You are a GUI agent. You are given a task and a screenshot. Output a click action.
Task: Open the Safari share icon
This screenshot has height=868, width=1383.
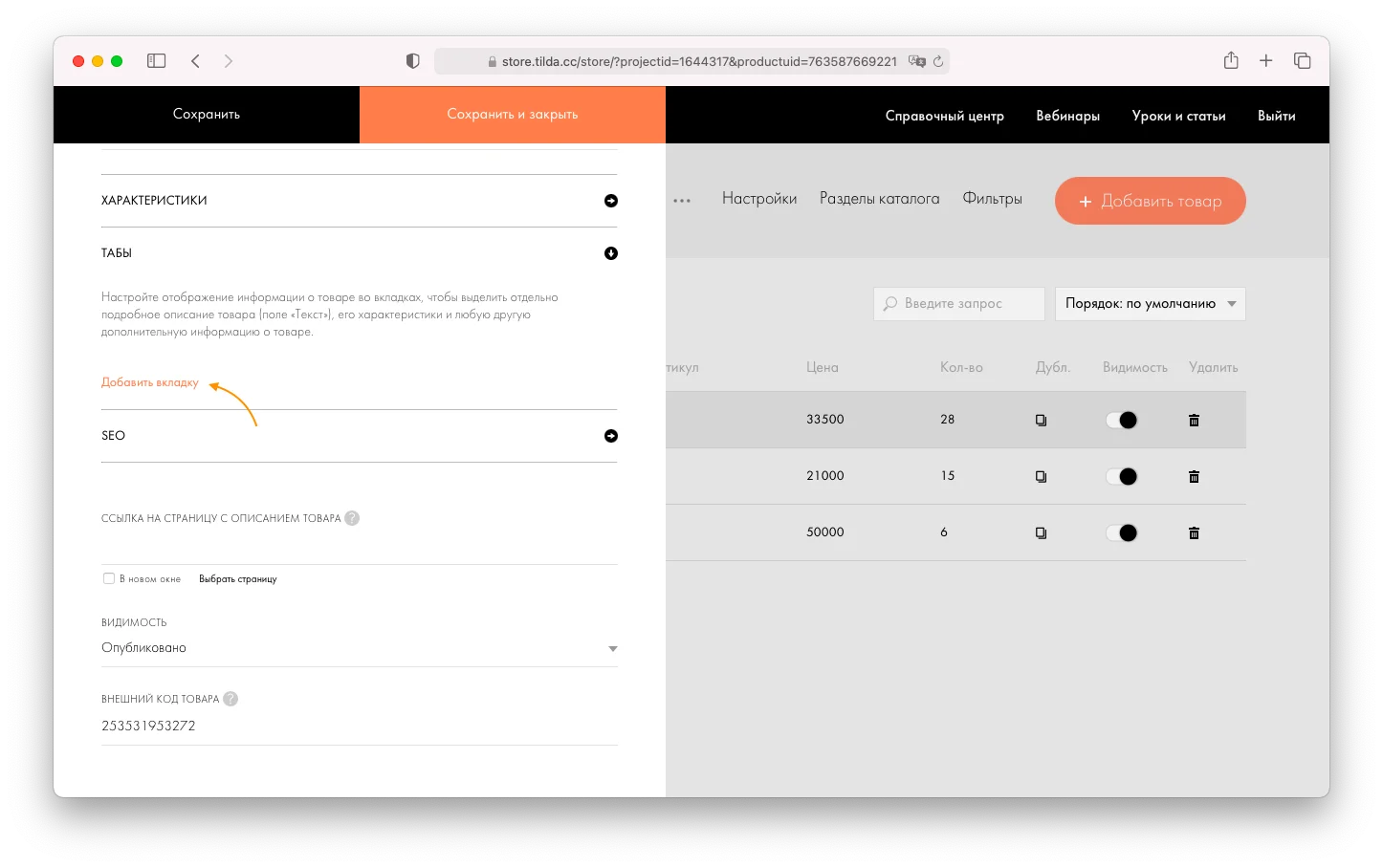tap(1231, 60)
